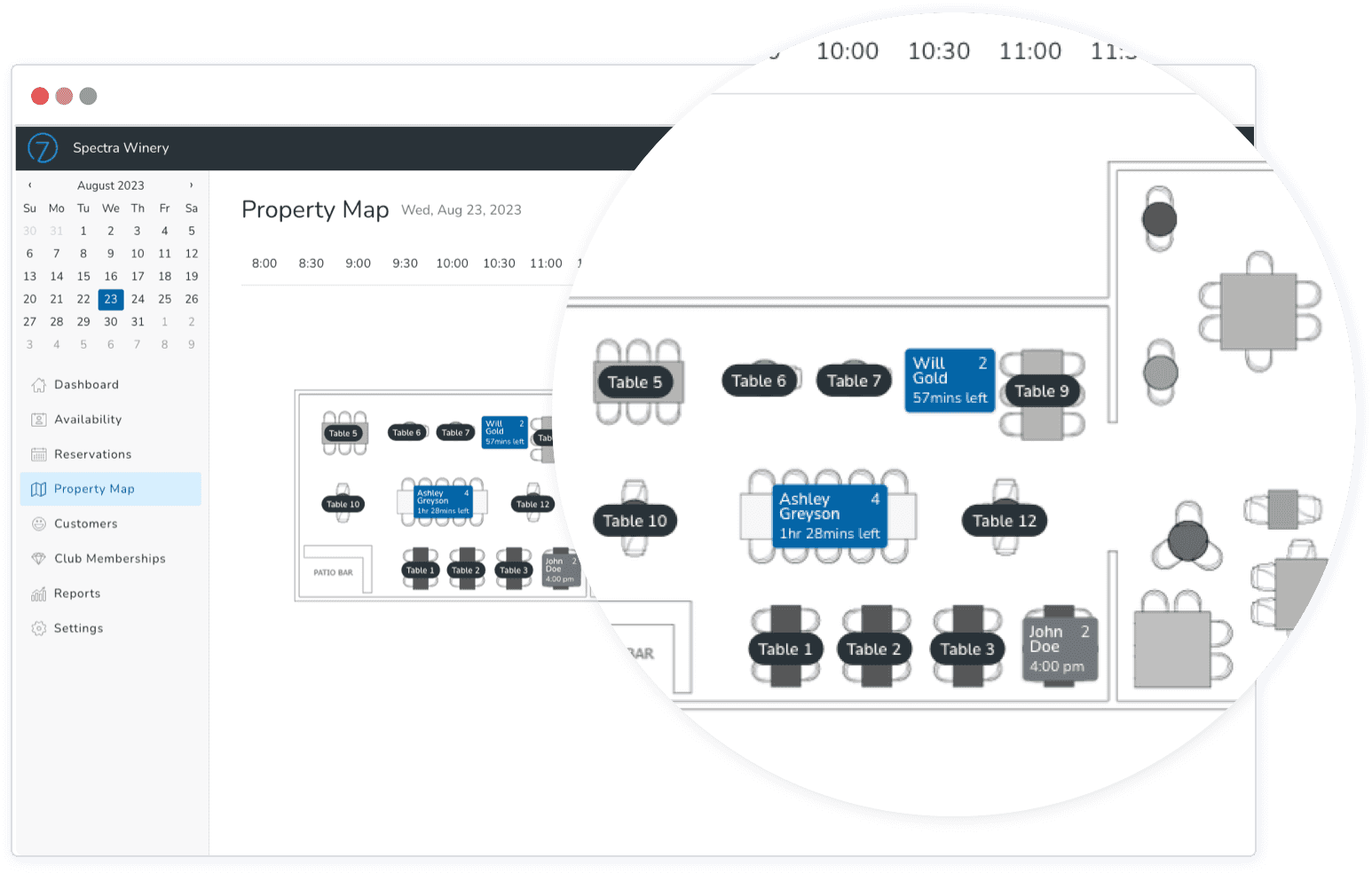Select magnified 10:00 time at top
The image size is (1372, 873).
coord(848,51)
